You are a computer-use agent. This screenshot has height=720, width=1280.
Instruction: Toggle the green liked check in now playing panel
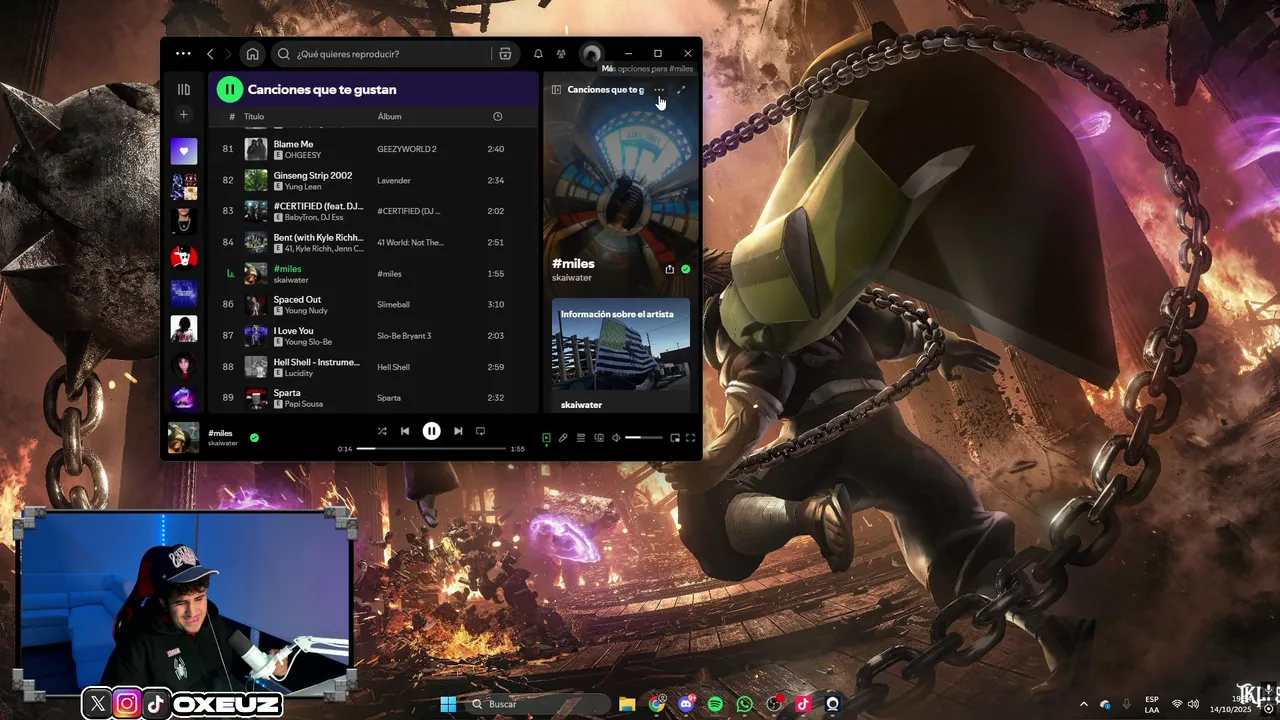pyautogui.click(x=686, y=269)
